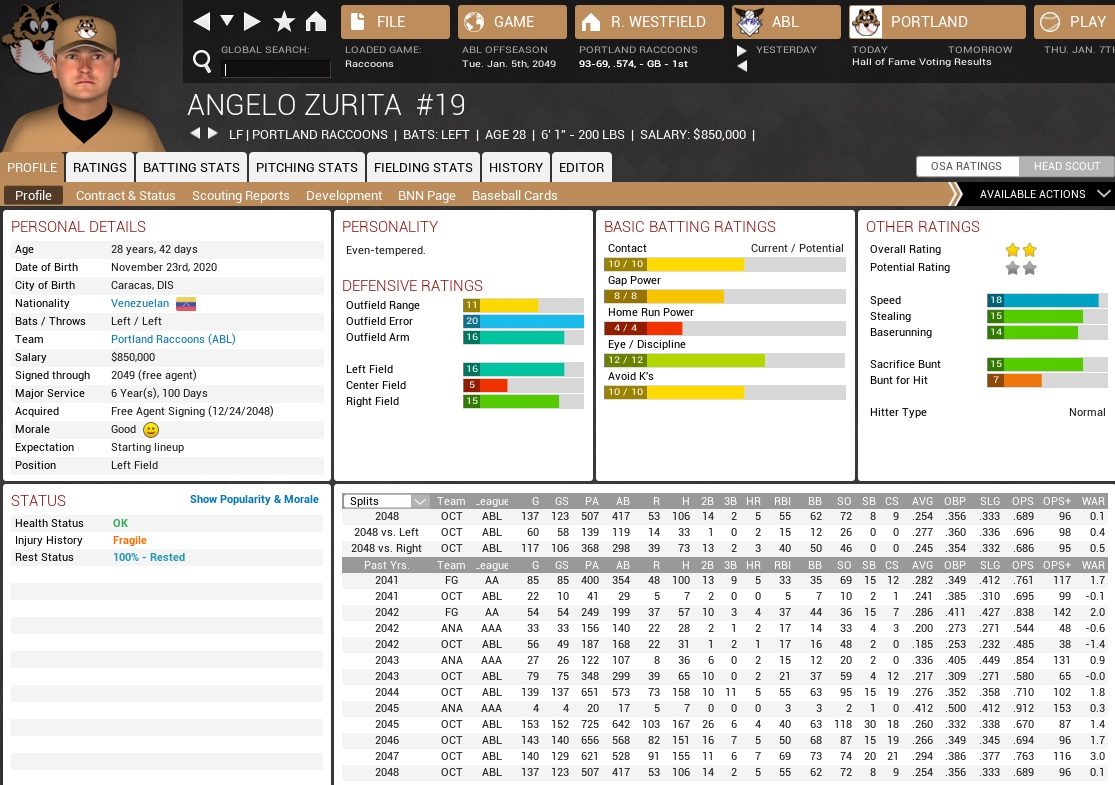
Task: Open the Venezuelan nationality link
Action: pyautogui.click(x=140, y=303)
